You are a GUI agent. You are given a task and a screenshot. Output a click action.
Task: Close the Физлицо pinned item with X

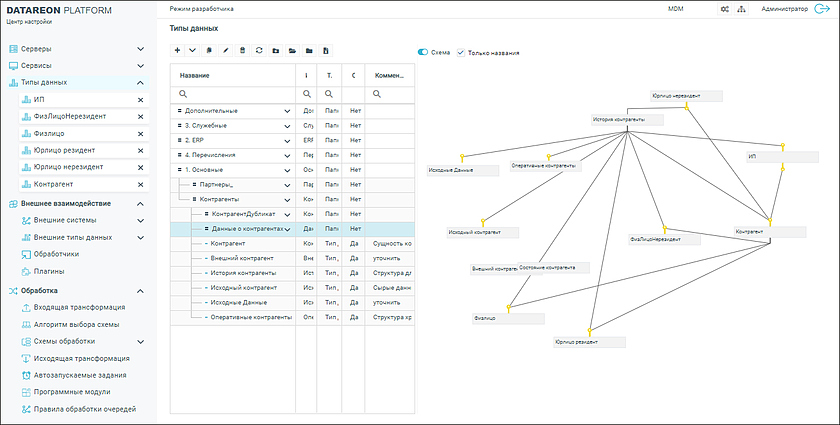click(141, 134)
